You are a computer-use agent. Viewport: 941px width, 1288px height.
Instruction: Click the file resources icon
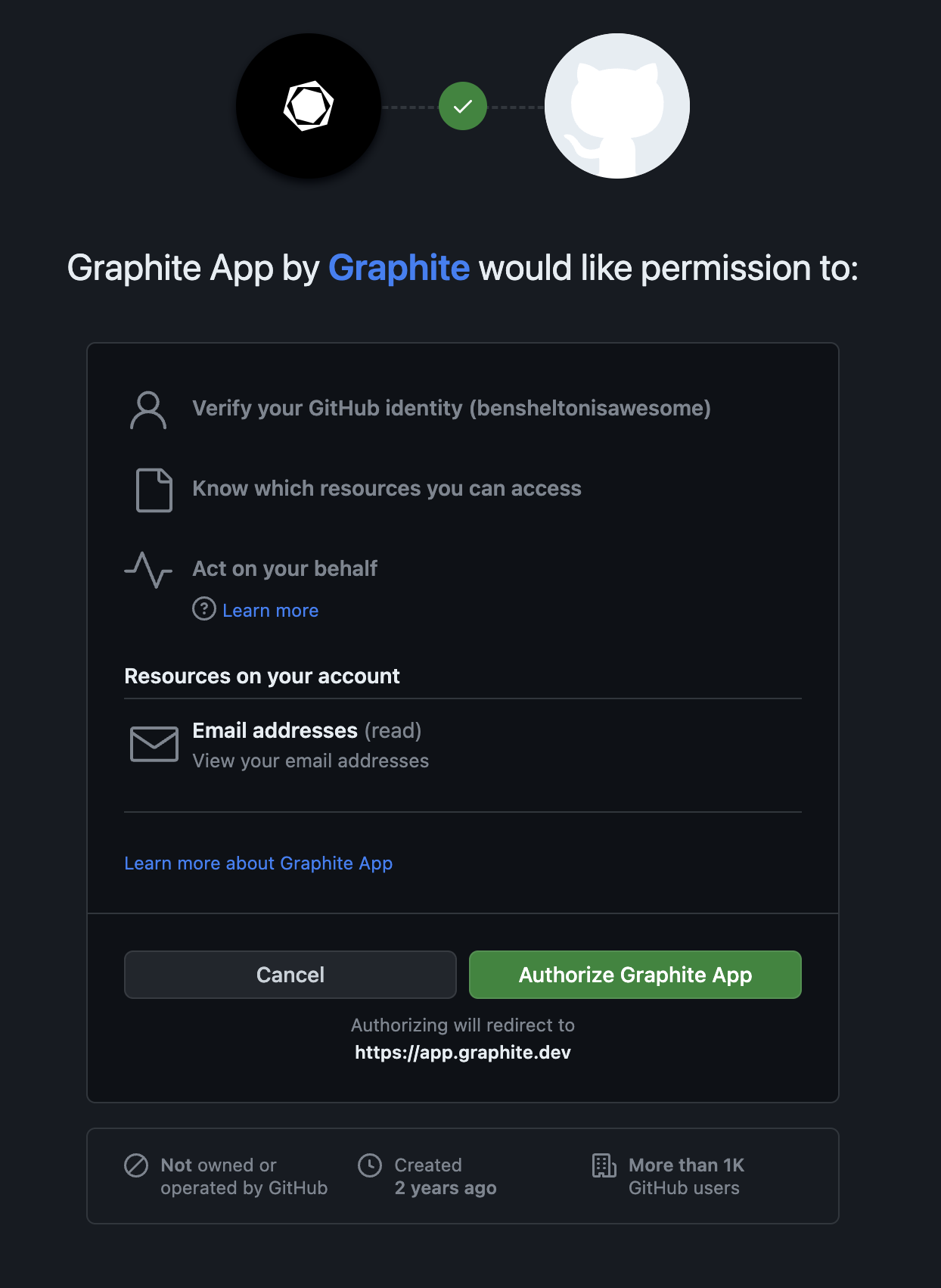click(x=154, y=490)
